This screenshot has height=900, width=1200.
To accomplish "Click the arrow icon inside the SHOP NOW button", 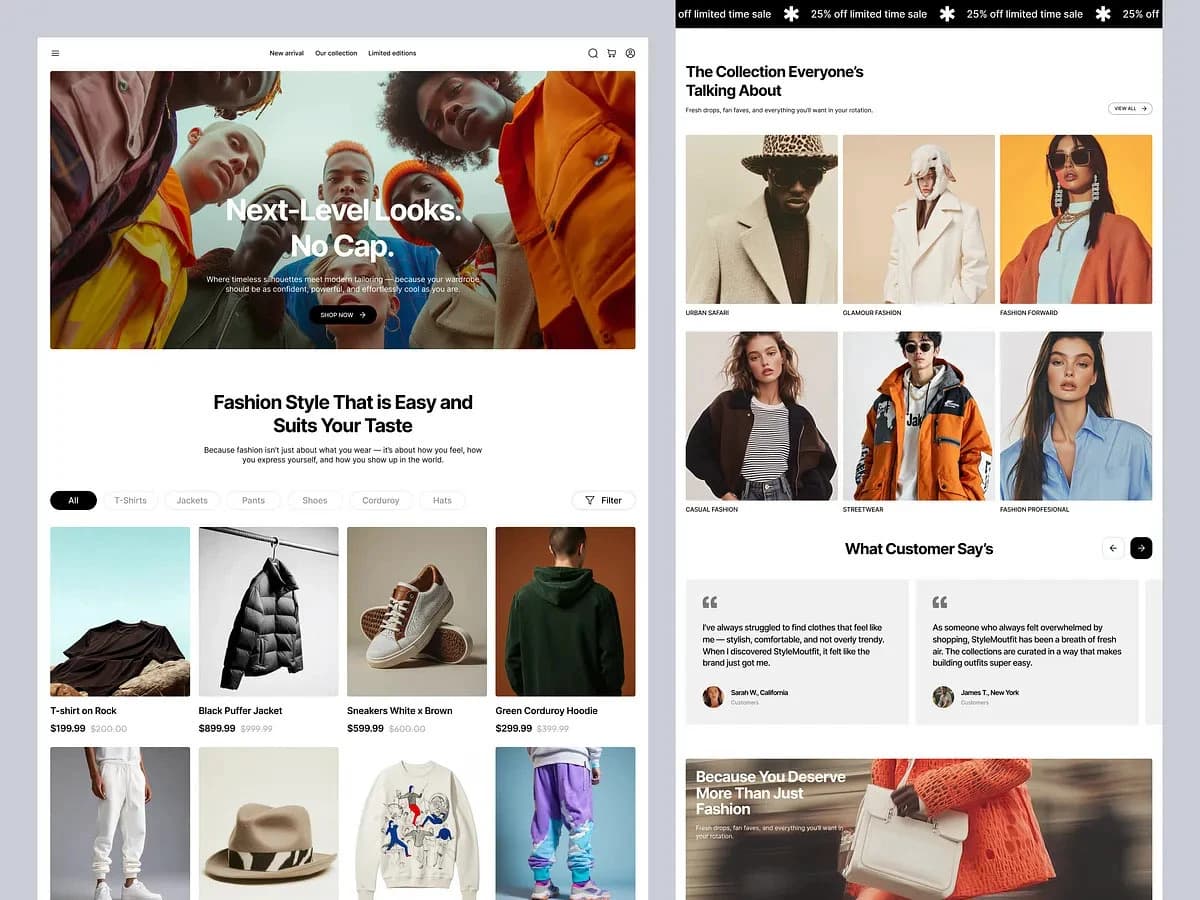I will [362, 314].
